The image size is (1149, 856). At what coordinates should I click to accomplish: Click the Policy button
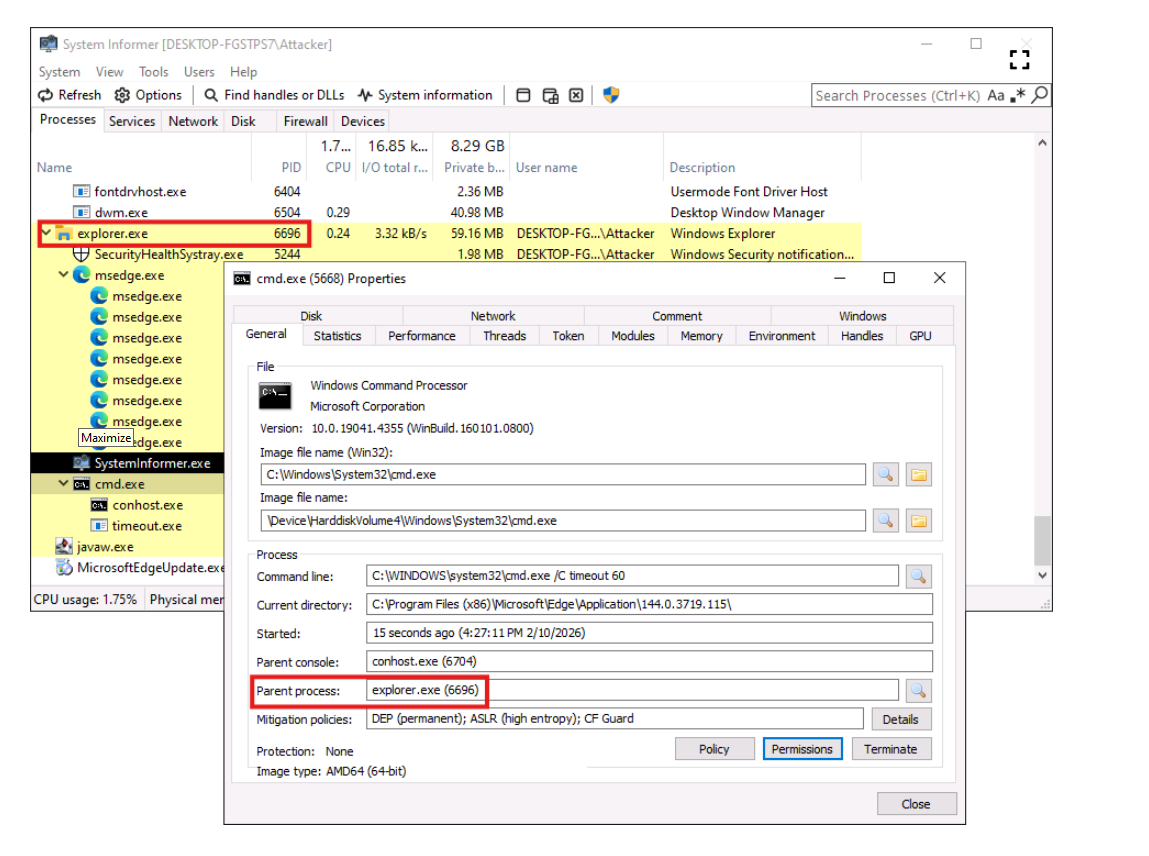(x=714, y=749)
